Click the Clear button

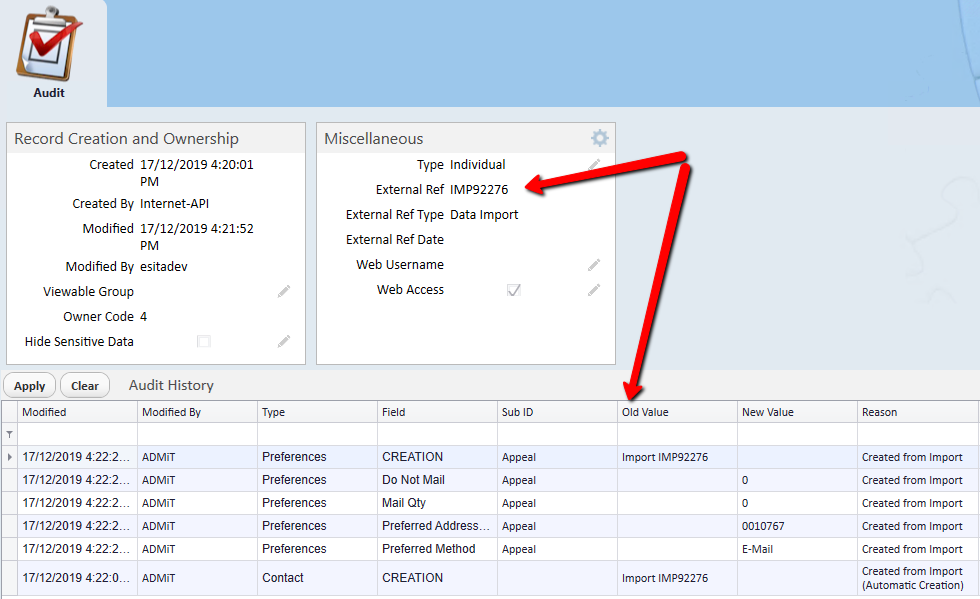click(85, 386)
